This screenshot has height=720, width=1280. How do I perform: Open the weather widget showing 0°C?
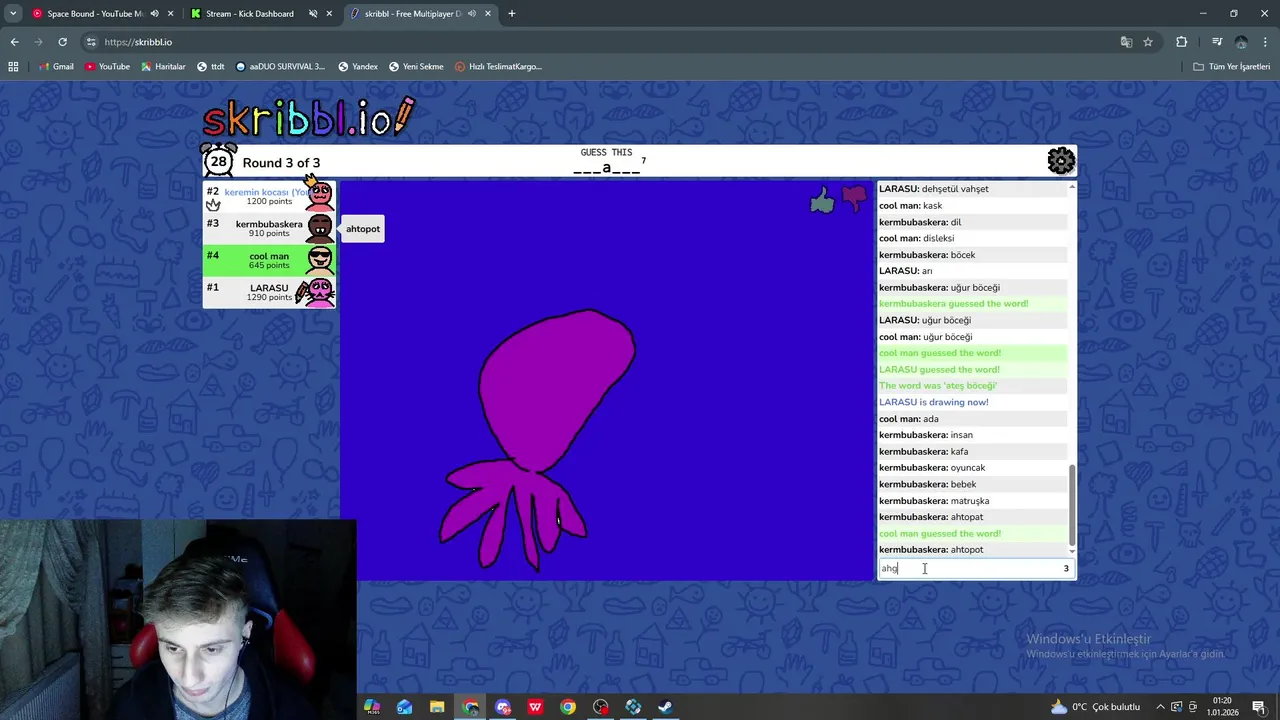[x=1096, y=707]
